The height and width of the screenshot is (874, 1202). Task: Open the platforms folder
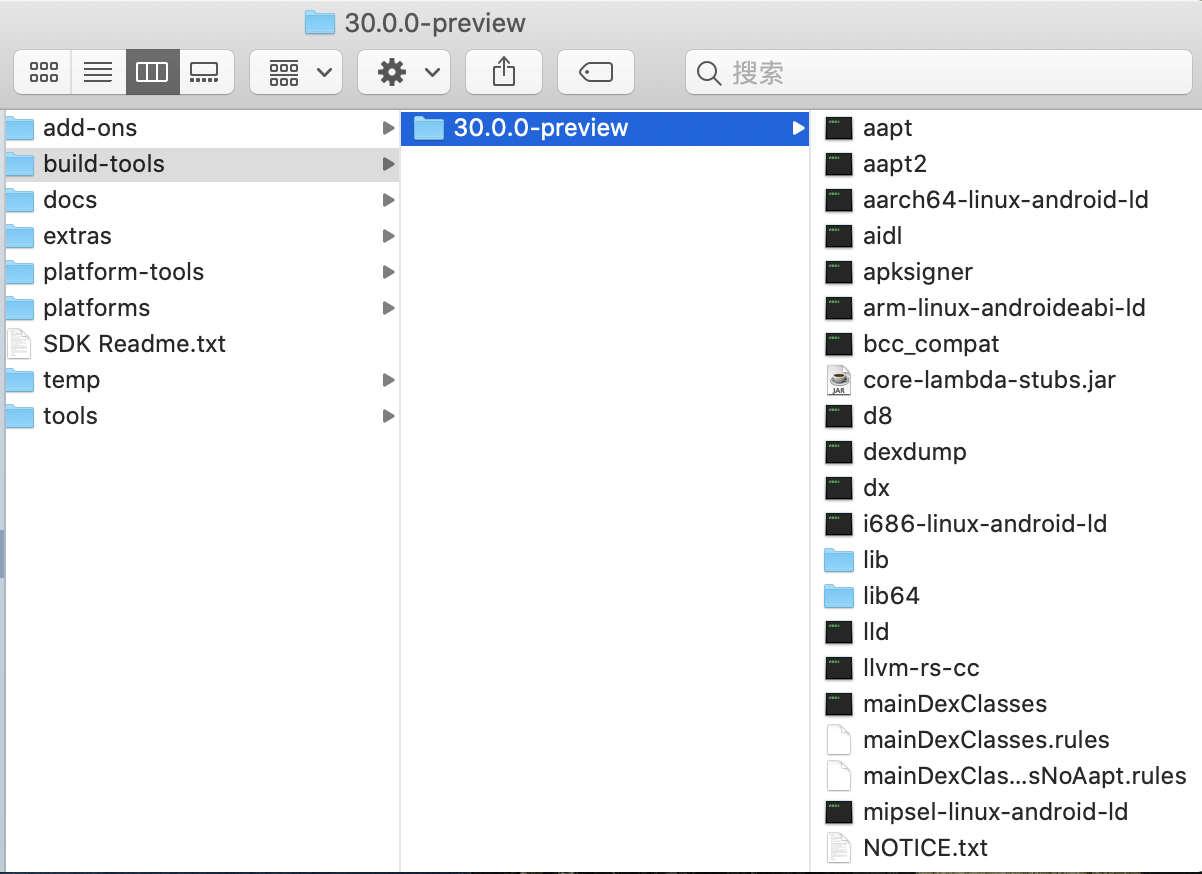[x=96, y=308]
